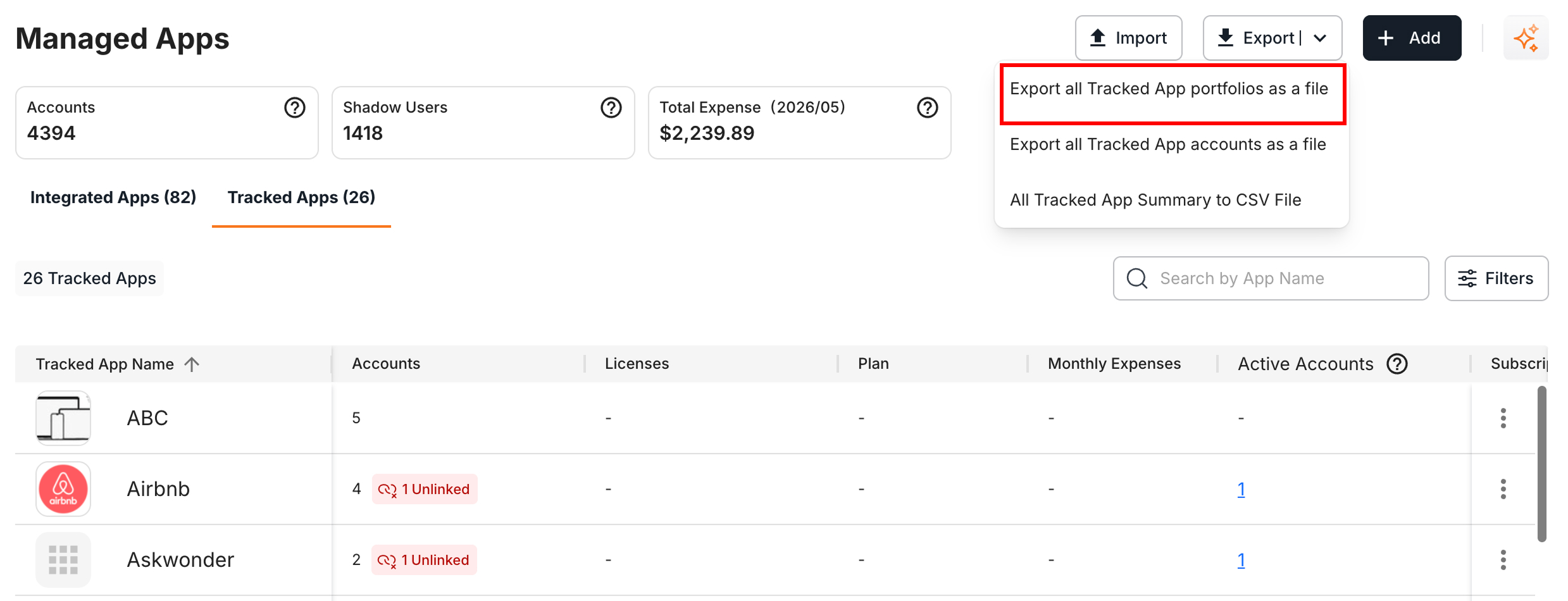Click ABC's accounts count 5
This screenshot has height=601, width=1568.
pos(356,418)
